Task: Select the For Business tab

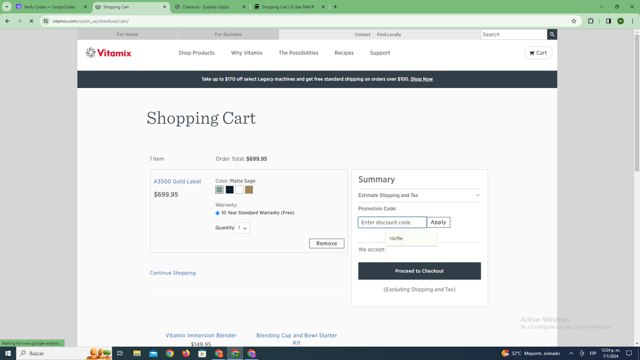Action: coord(228,34)
